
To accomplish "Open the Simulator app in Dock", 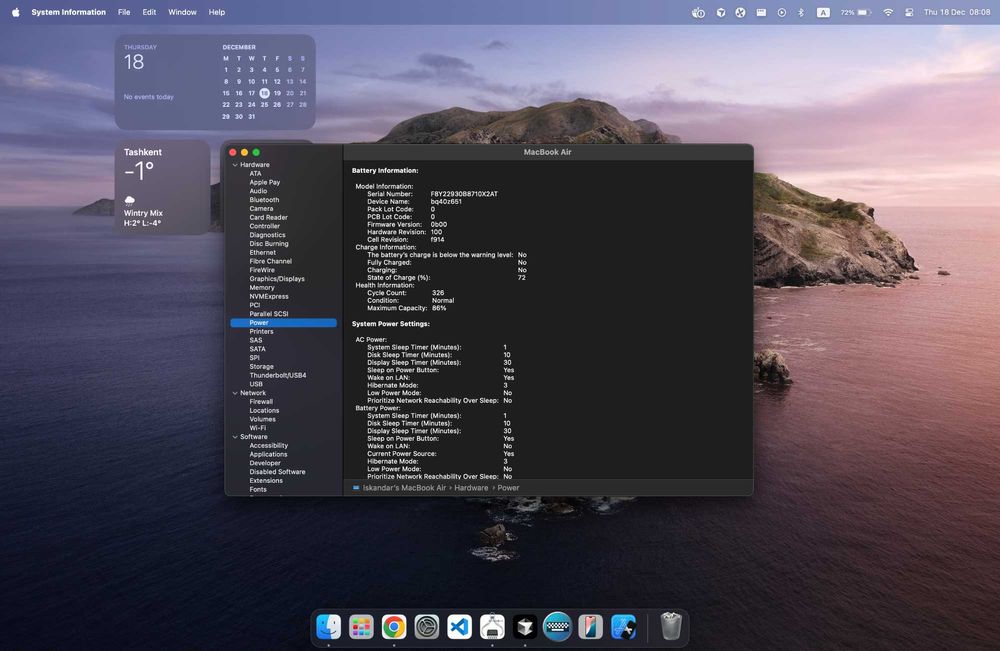I will coord(623,627).
